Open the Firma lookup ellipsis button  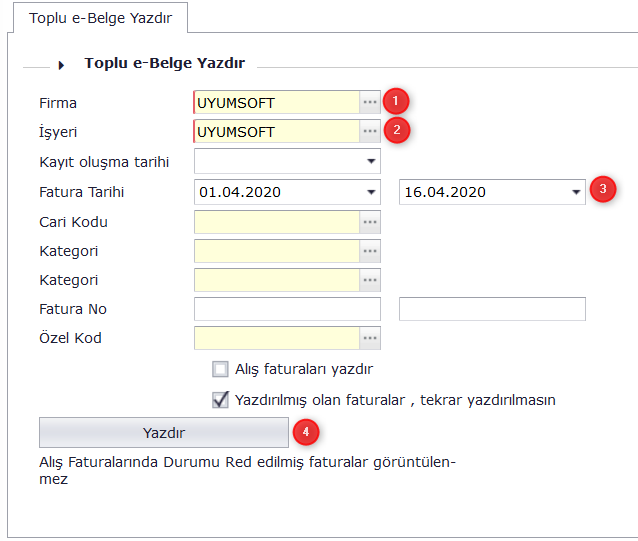click(x=370, y=103)
